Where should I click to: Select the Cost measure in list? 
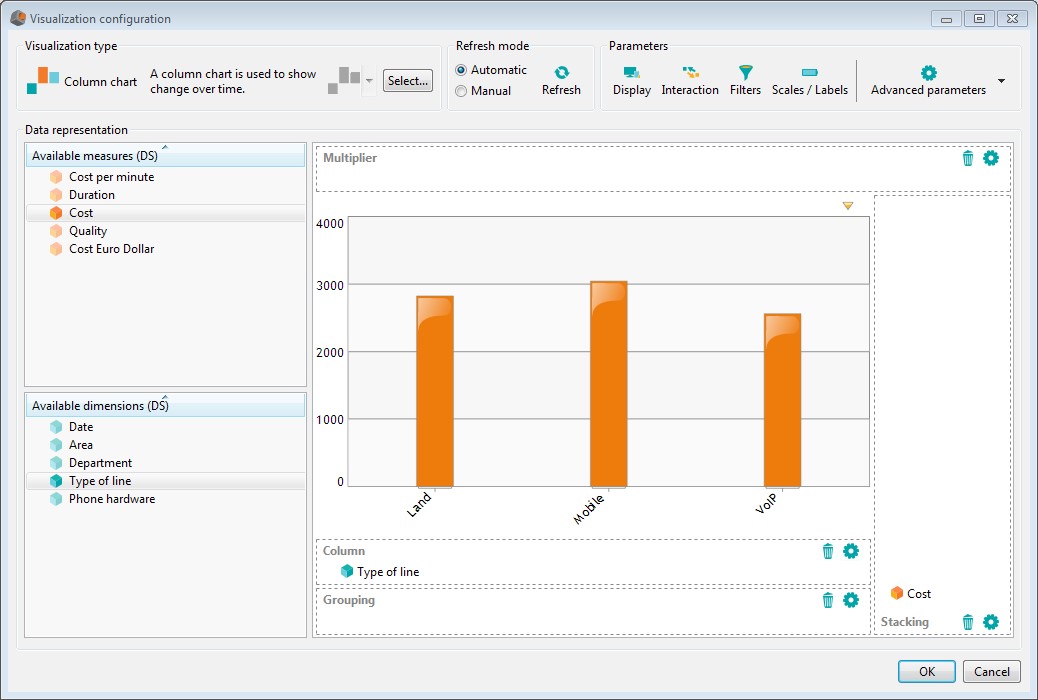click(x=165, y=213)
